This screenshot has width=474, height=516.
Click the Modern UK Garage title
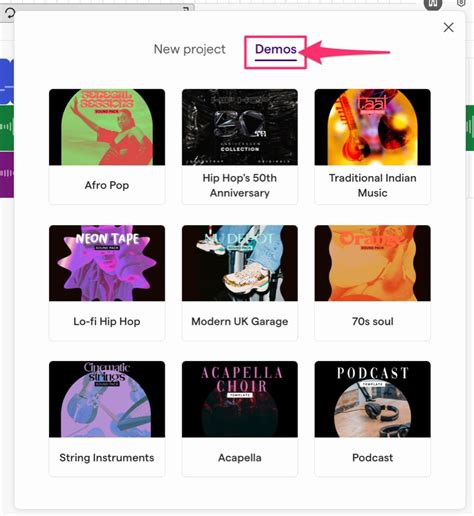point(240,321)
